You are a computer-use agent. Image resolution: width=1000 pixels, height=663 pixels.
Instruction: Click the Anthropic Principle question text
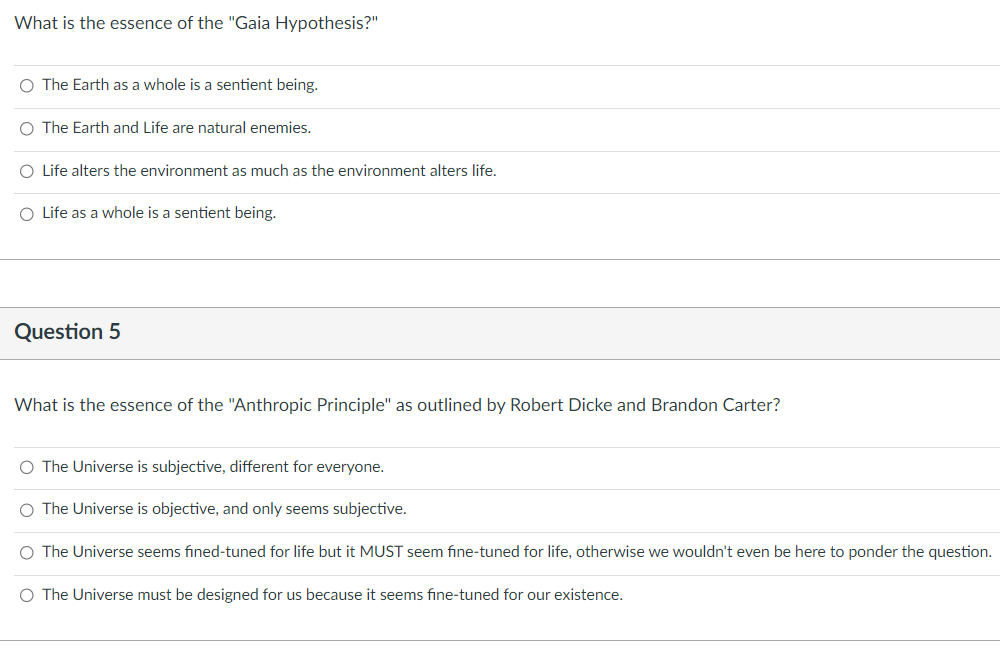tap(397, 405)
